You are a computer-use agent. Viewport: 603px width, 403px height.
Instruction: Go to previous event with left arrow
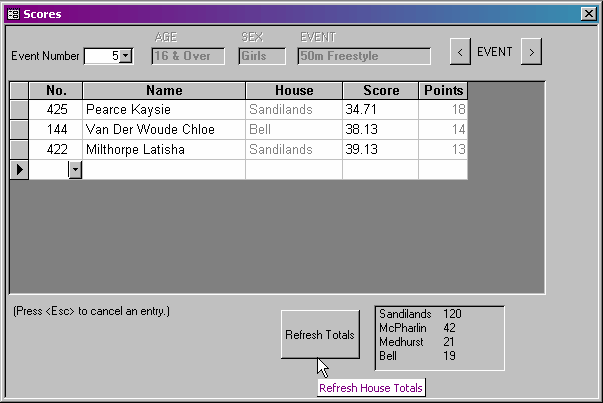point(460,52)
